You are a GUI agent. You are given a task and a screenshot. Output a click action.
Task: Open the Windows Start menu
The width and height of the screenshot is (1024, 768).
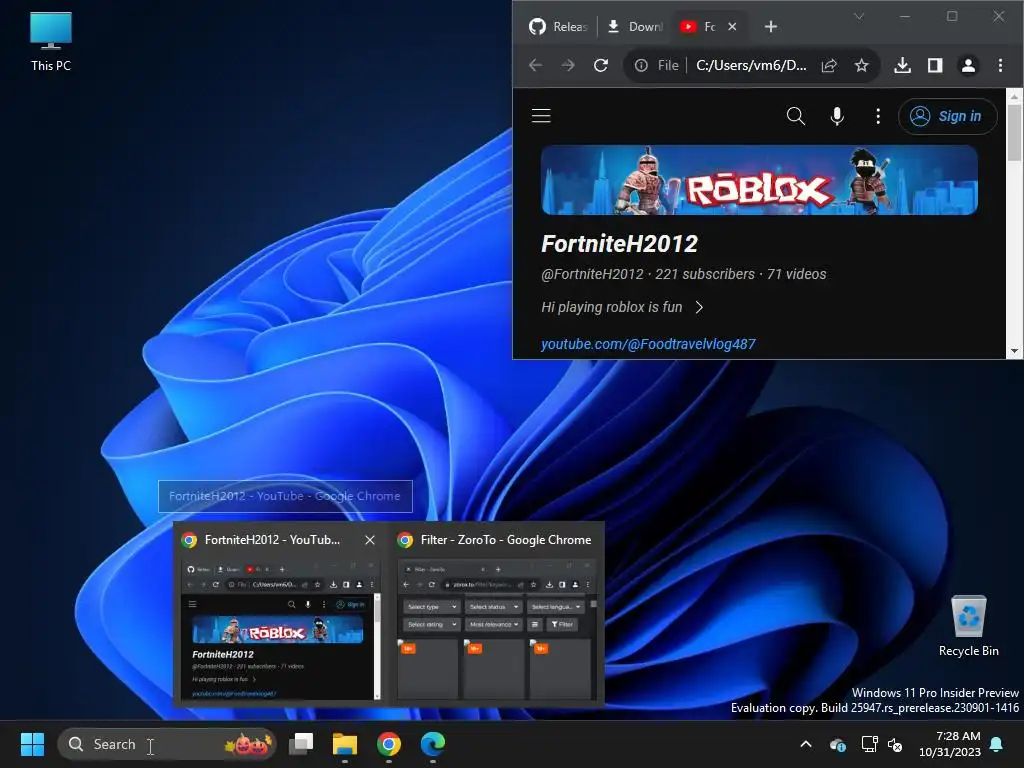point(32,744)
